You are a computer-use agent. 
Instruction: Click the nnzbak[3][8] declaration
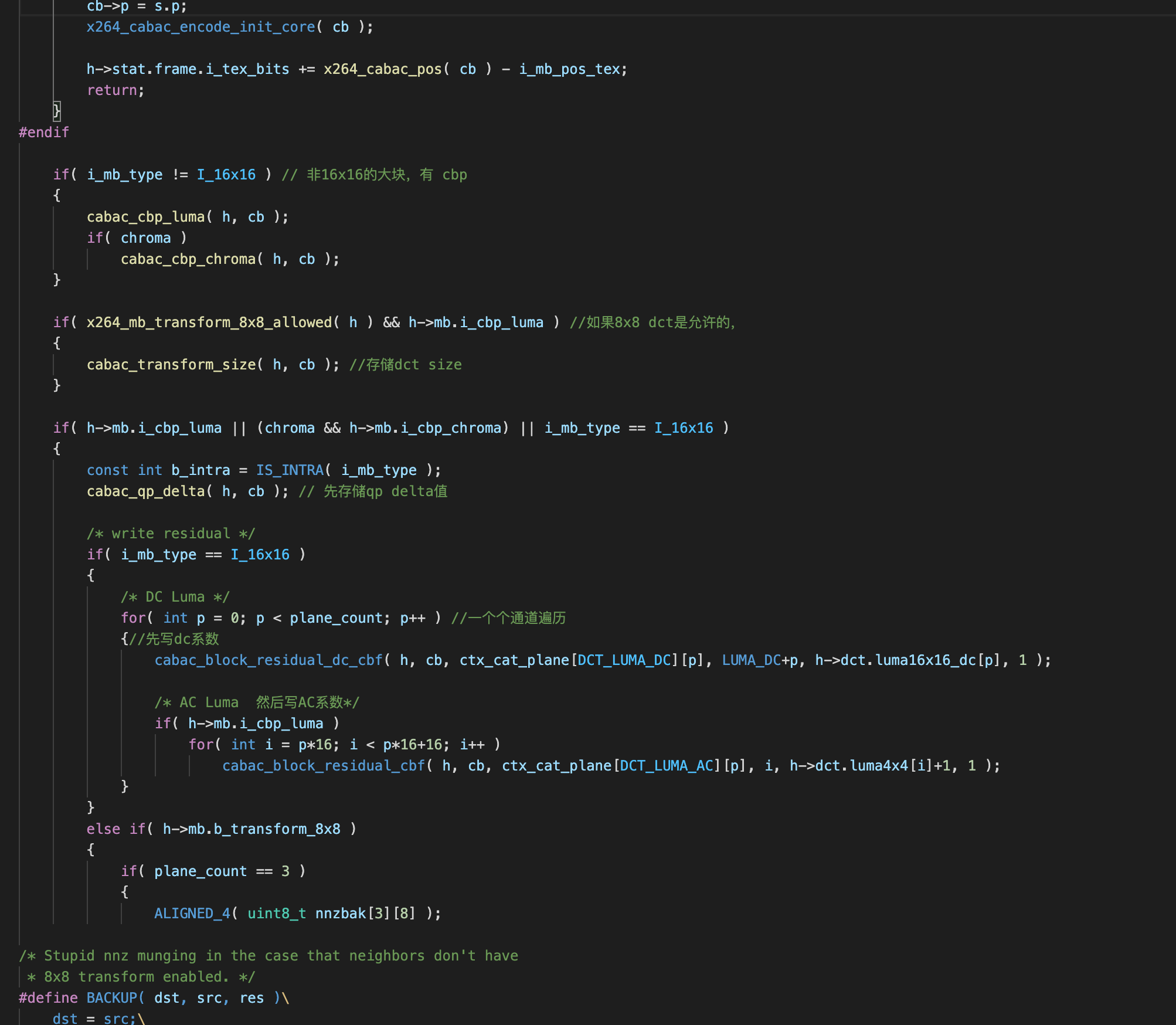click(x=366, y=914)
